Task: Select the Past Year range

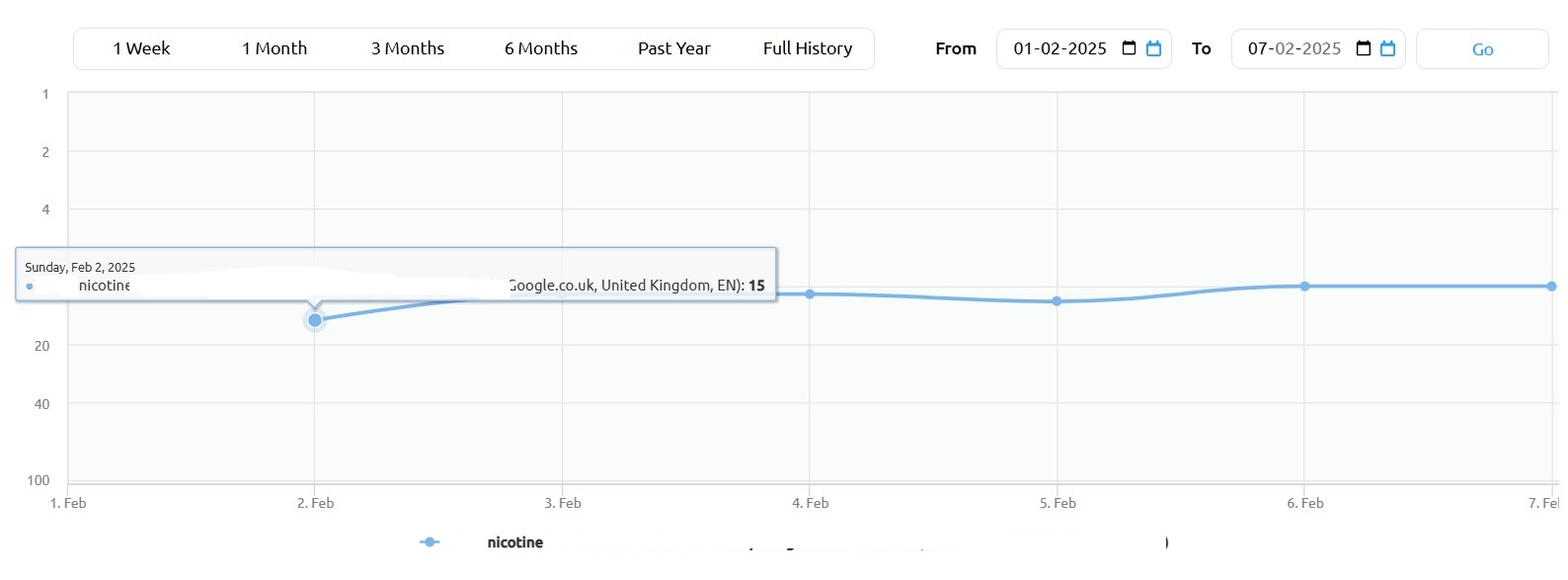Action: point(674,48)
